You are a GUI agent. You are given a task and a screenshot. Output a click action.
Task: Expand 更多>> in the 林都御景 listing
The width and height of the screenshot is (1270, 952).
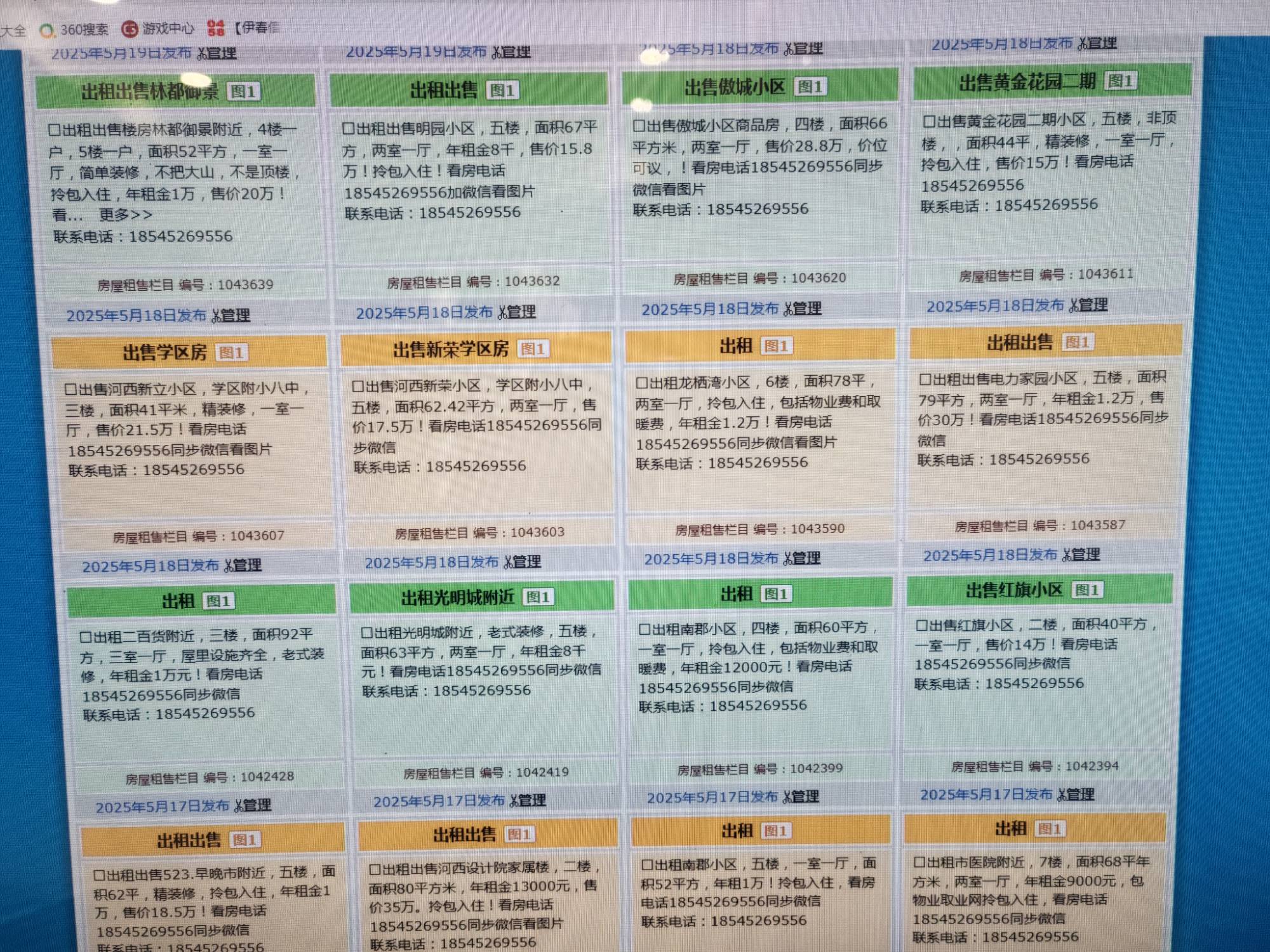click(125, 215)
